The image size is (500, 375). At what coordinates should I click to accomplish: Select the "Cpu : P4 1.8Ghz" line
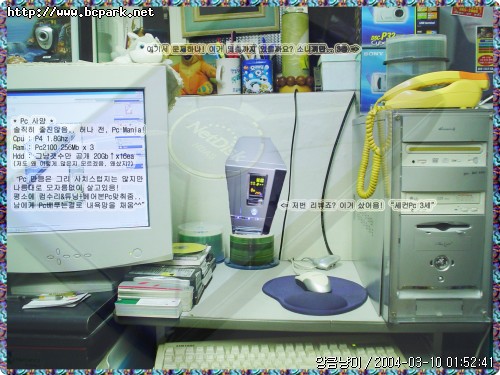coord(41,138)
